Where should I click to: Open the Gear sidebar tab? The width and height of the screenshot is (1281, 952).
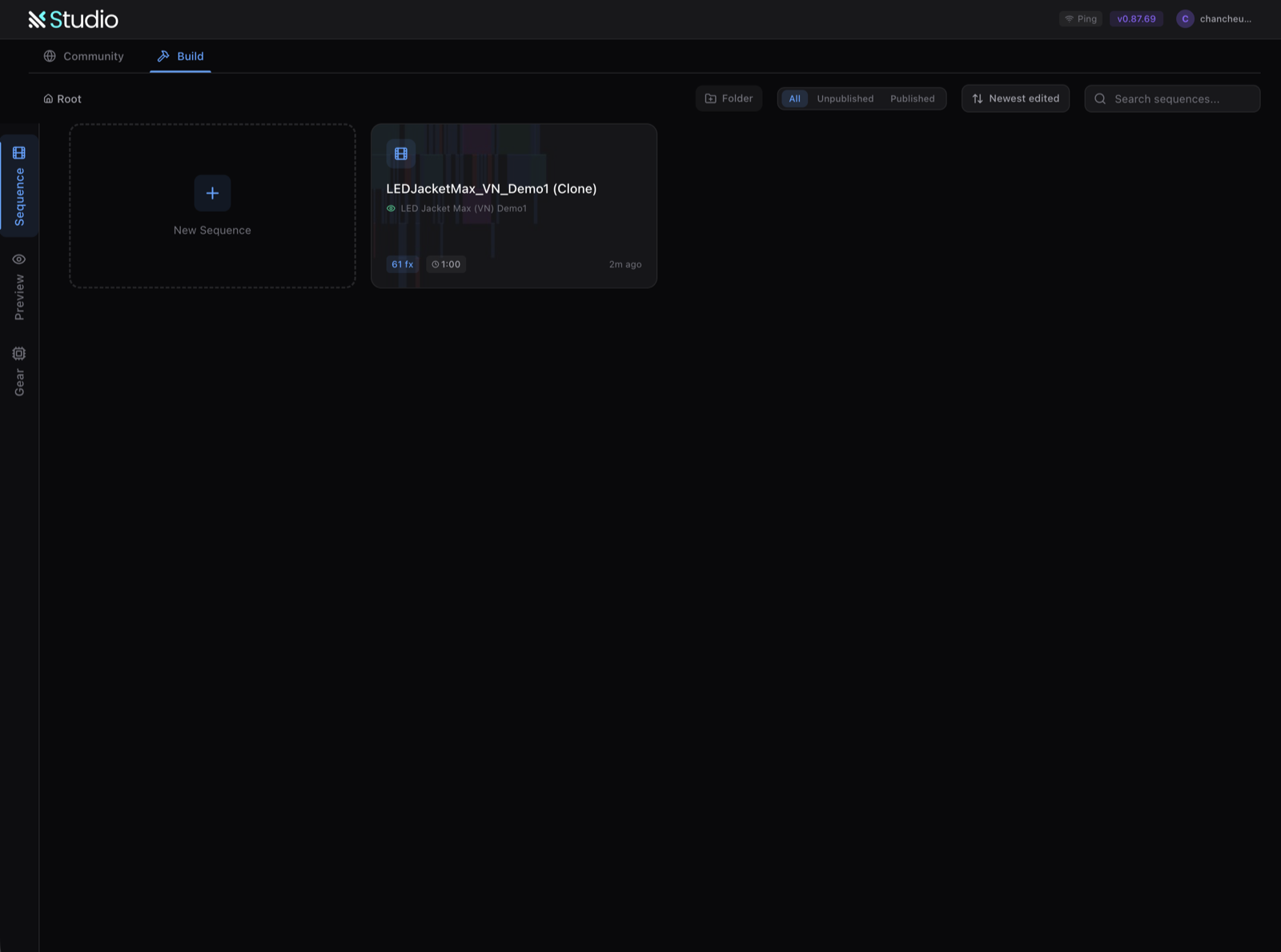(x=19, y=371)
